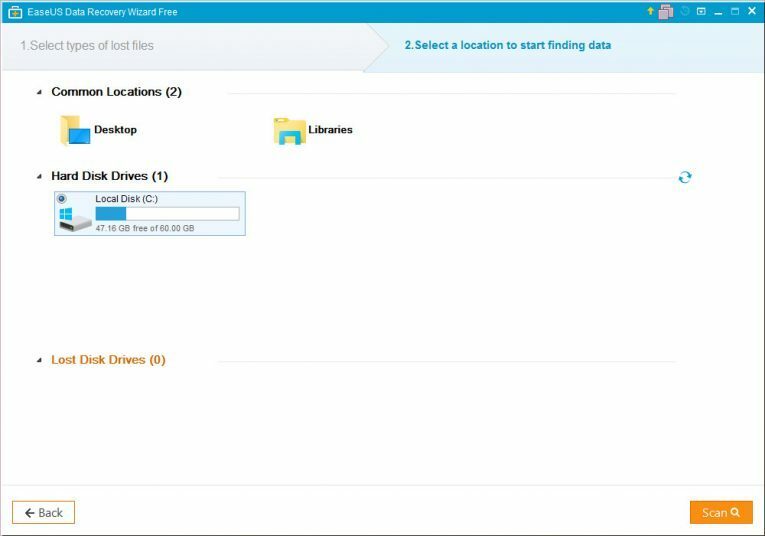
Task: Minimize the EaseUS window
Action: pyautogui.click(x=718, y=12)
